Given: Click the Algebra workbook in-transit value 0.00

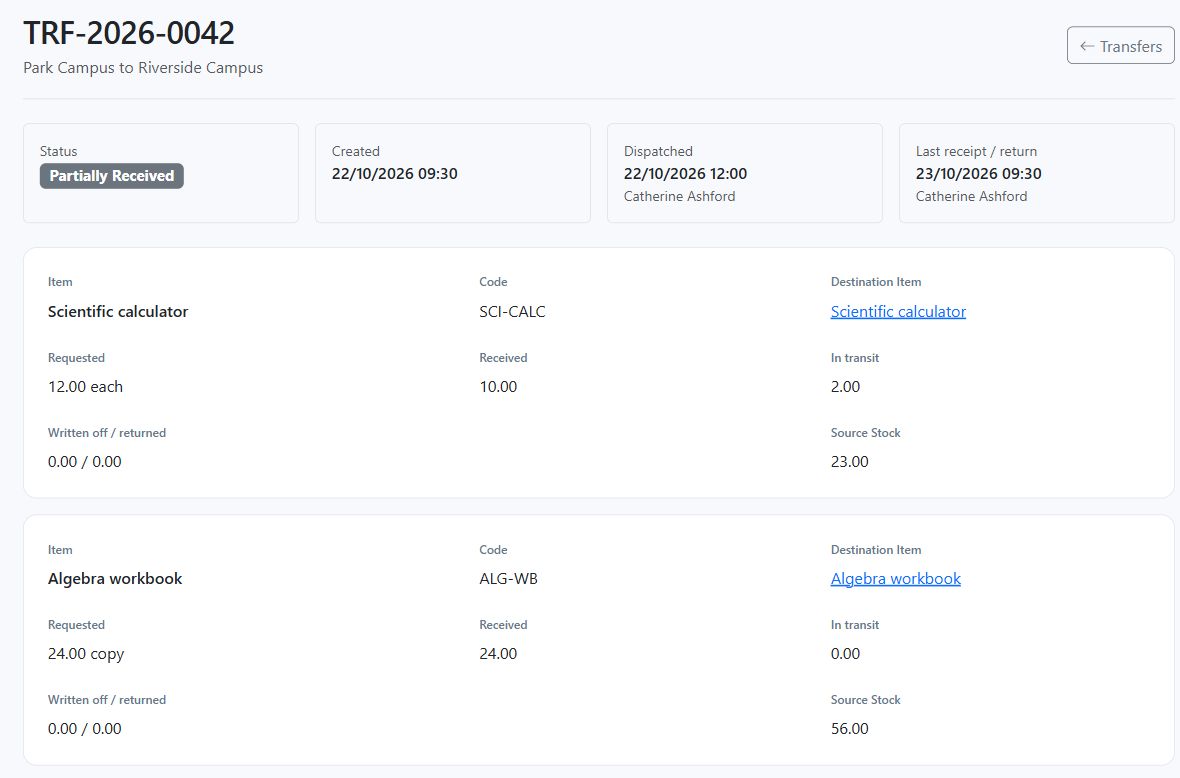Looking at the screenshot, I should pyautogui.click(x=845, y=654).
